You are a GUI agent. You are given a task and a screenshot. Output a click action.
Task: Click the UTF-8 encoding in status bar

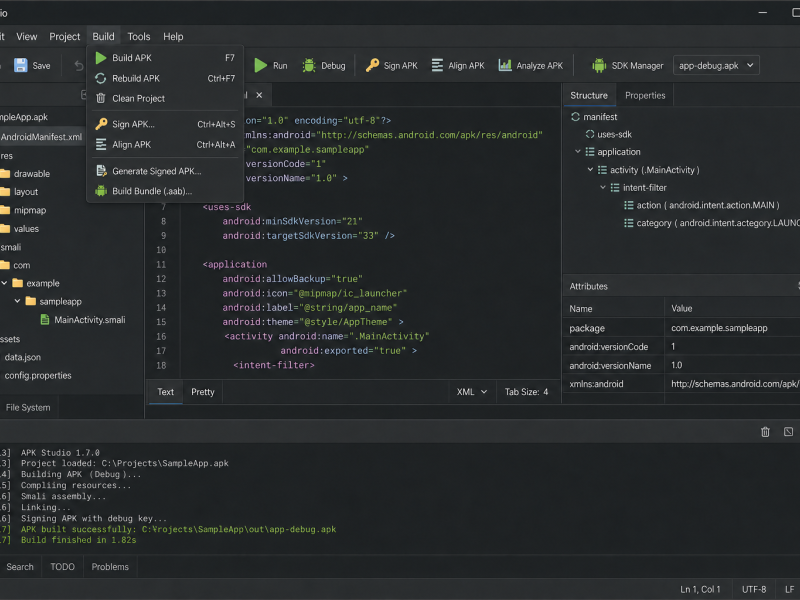754,589
